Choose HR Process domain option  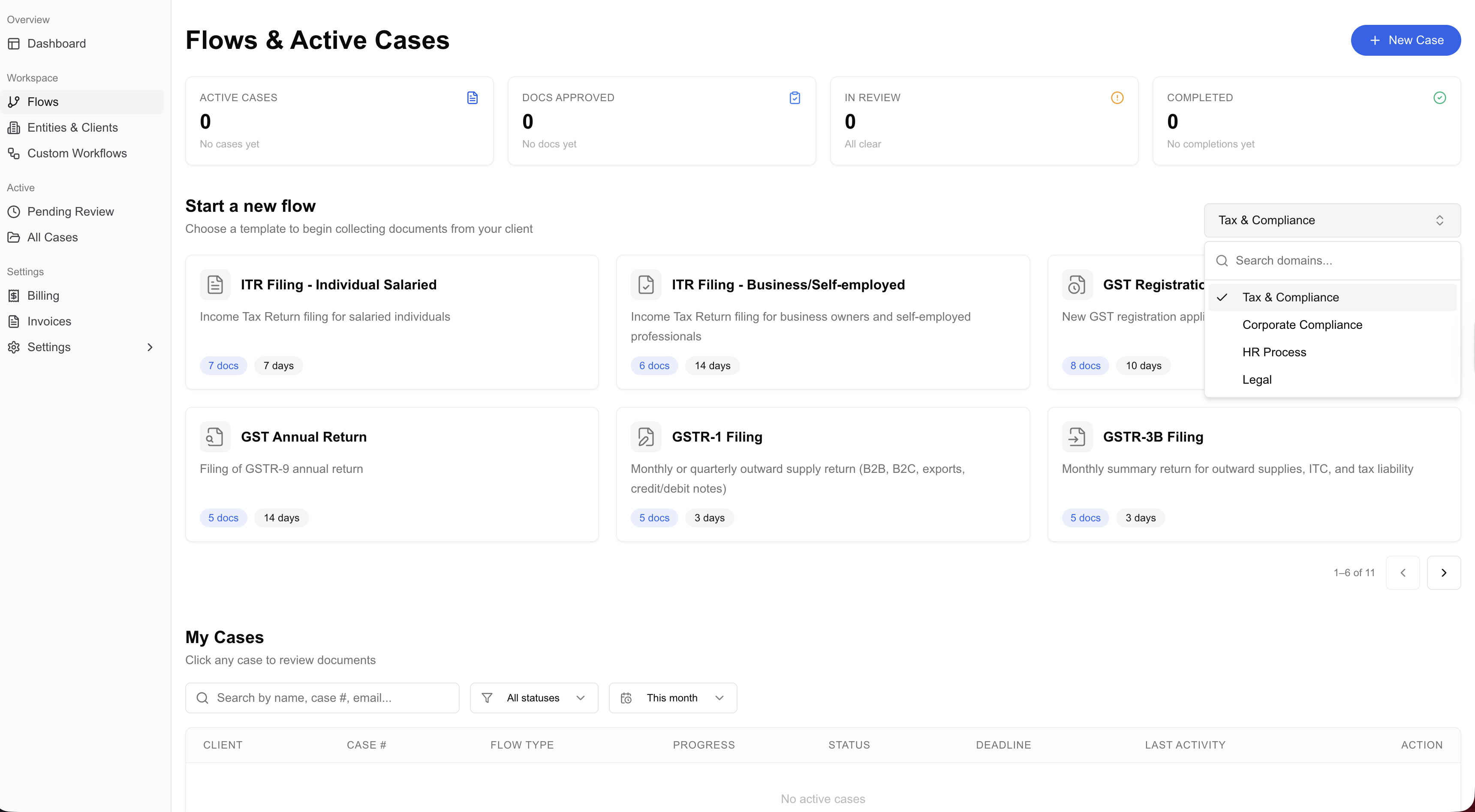tap(1332, 353)
